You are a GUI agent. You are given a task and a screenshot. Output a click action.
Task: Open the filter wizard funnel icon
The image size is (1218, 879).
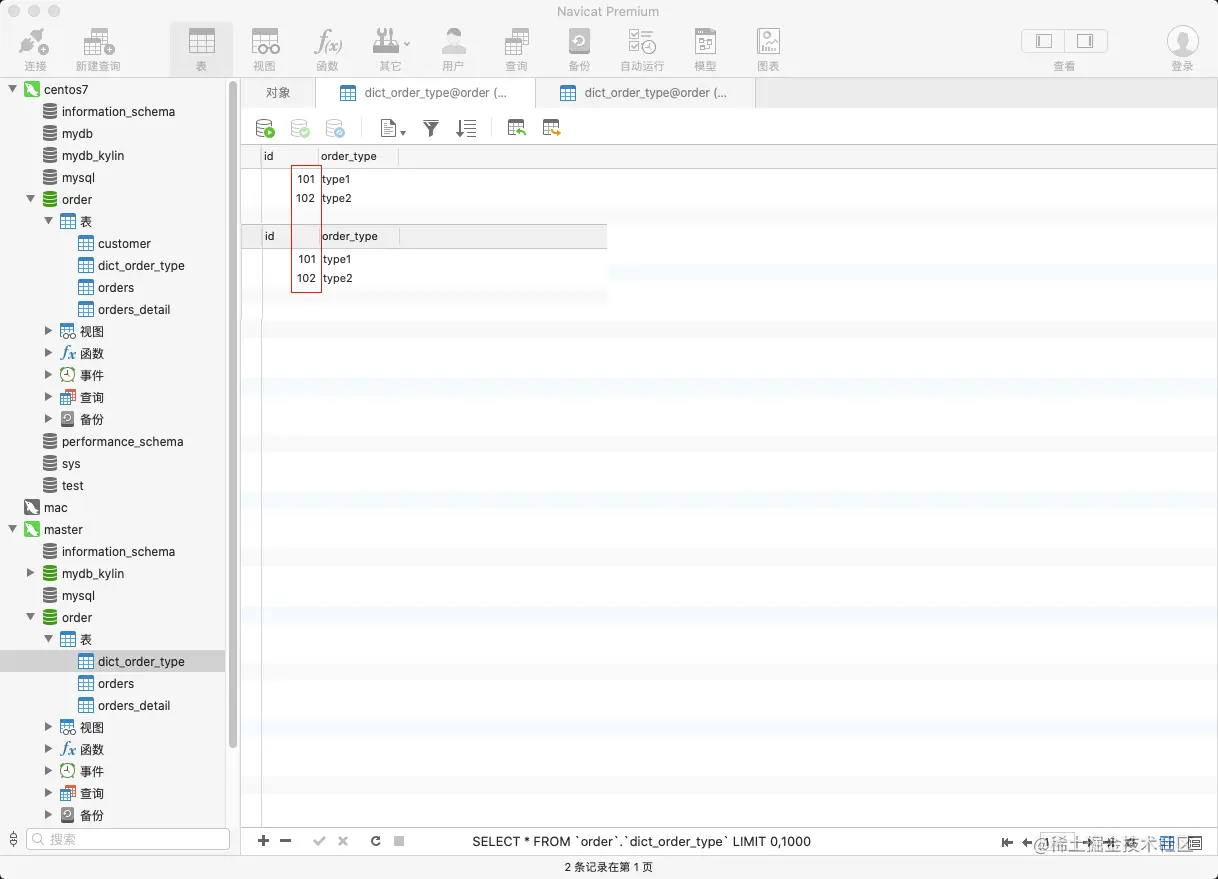[x=431, y=128]
